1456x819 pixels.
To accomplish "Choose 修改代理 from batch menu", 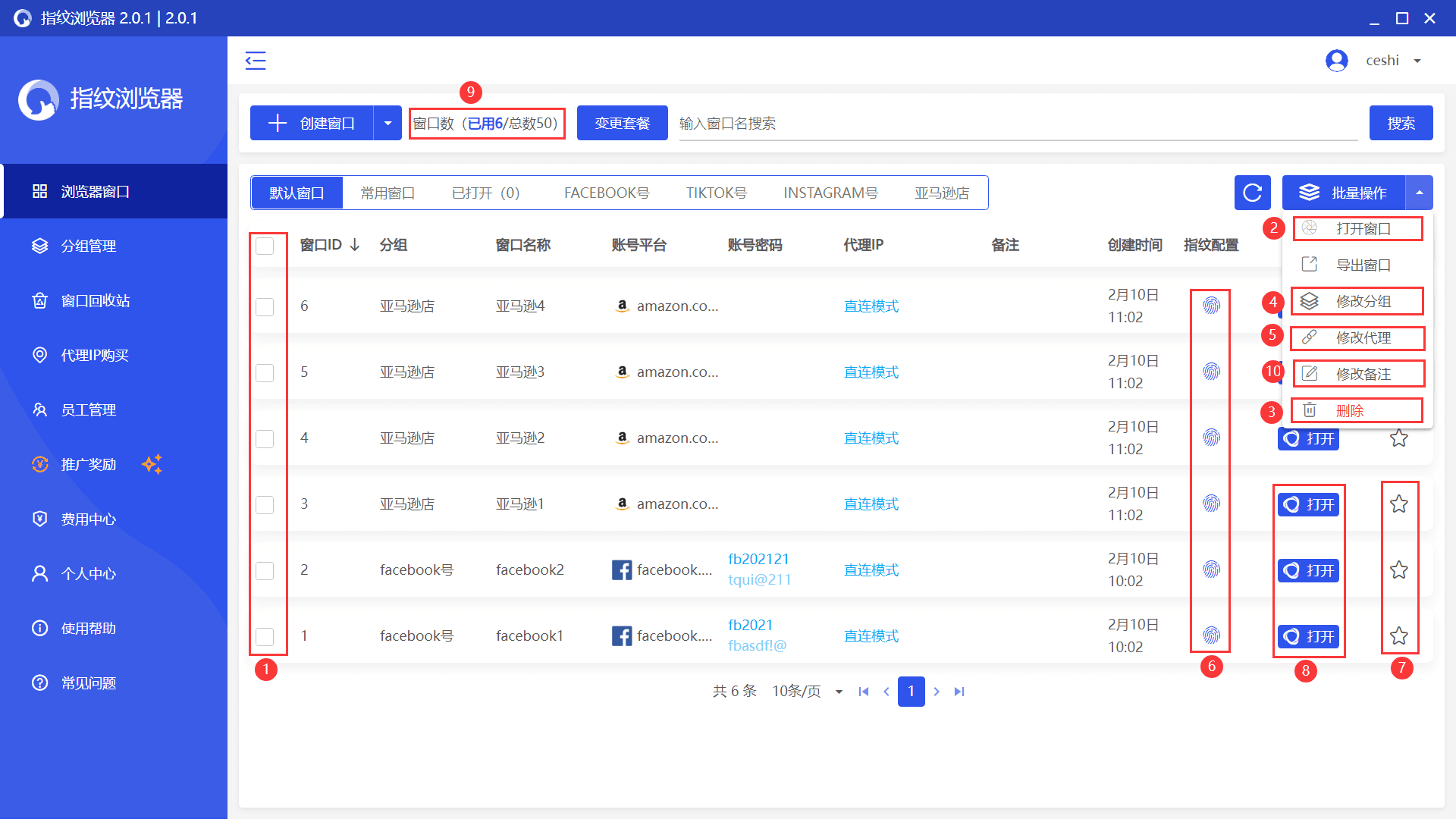I will point(1362,337).
